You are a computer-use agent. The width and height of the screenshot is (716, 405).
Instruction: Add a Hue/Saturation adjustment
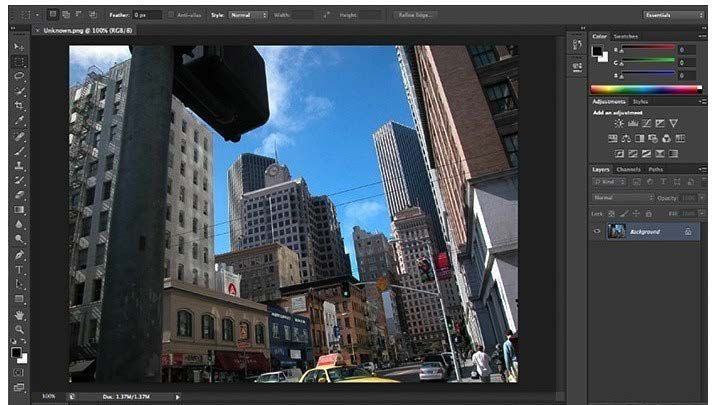click(612, 138)
